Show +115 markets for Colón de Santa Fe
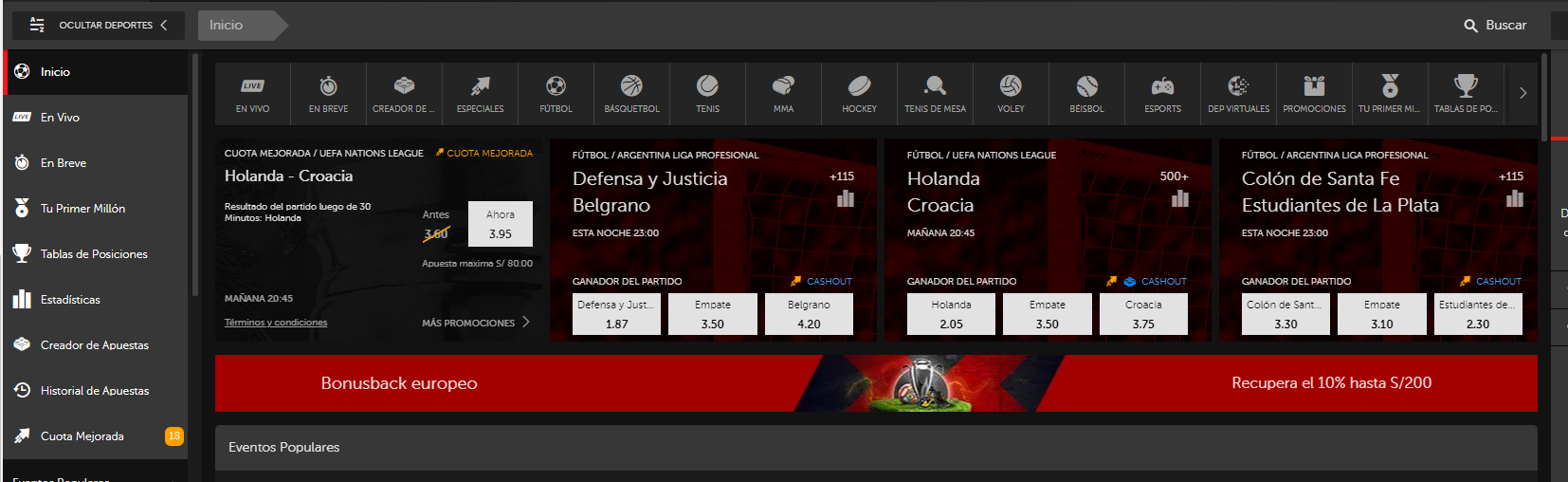This screenshot has width=1568, height=482. [x=1511, y=176]
